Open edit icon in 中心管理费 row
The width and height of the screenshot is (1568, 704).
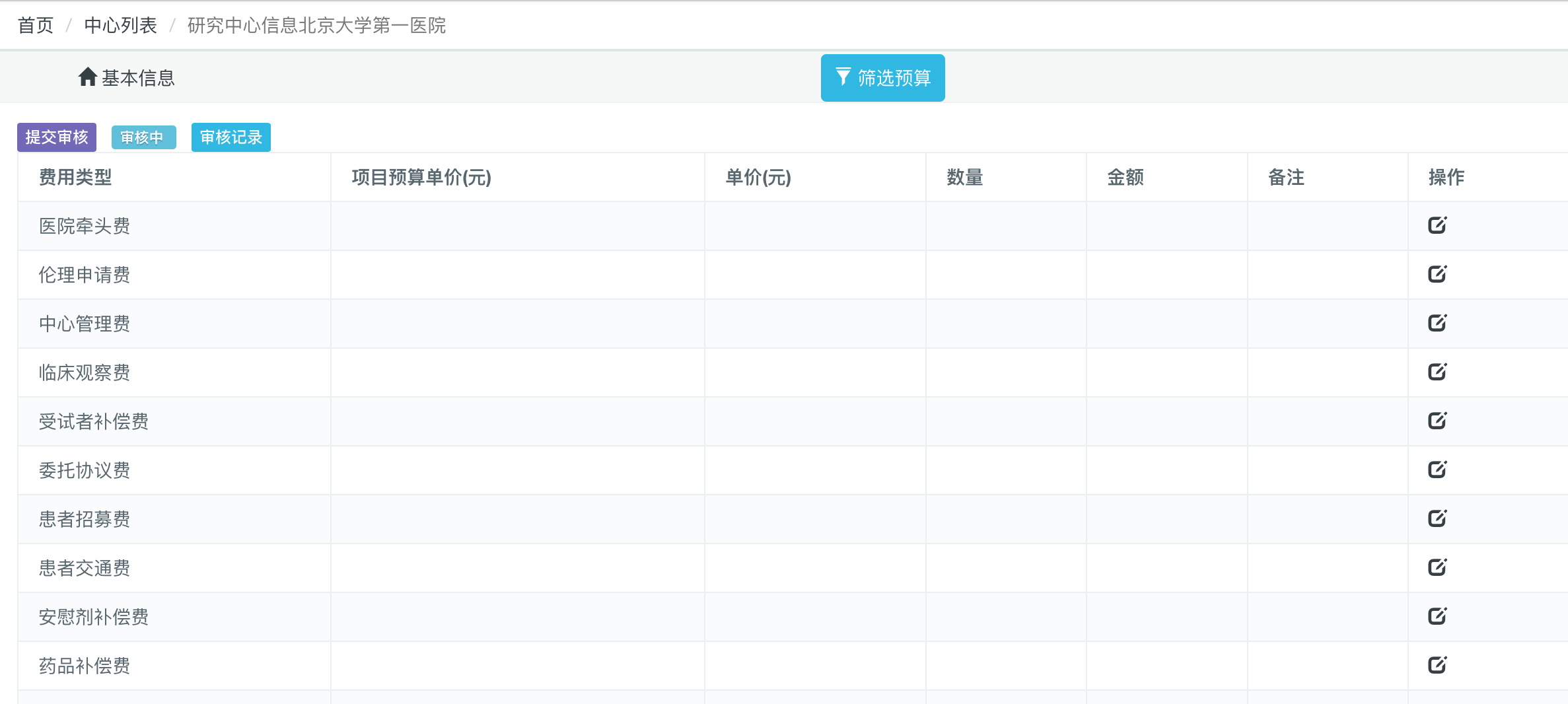tap(1437, 323)
